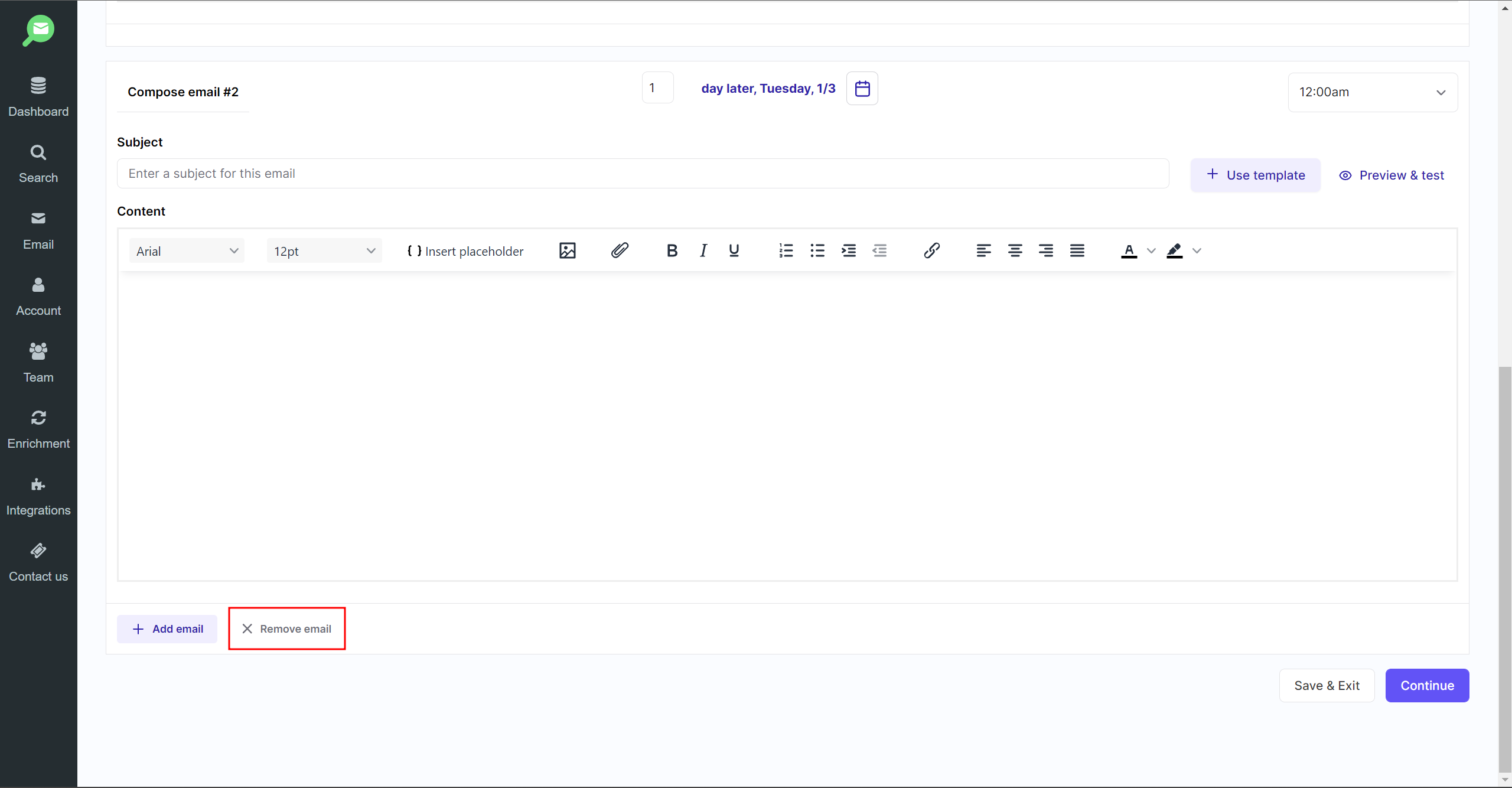Insert a bulleted list
The height and width of the screenshot is (788, 1512).
tap(817, 250)
